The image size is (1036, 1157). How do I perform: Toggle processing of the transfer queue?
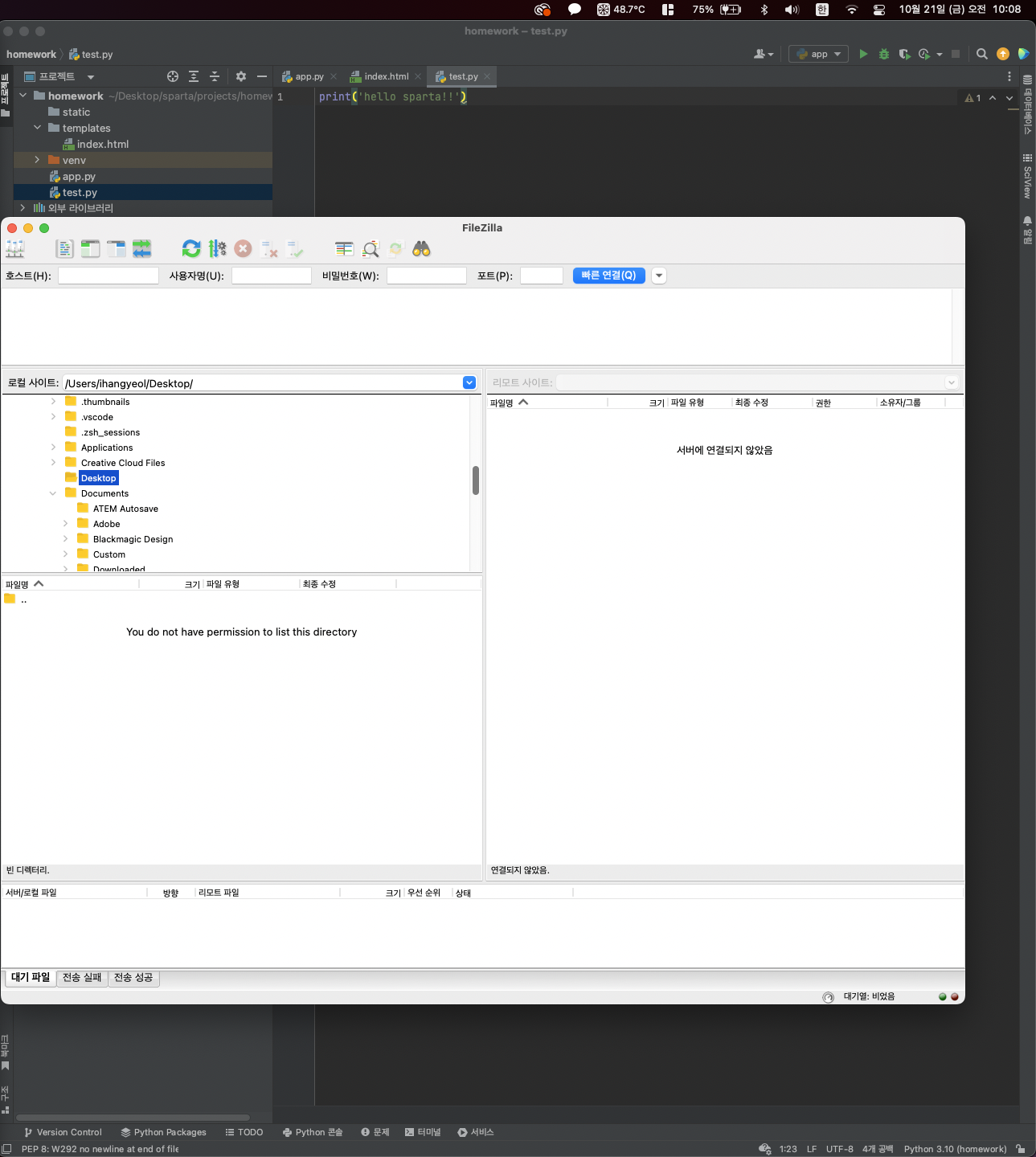(217, 249)
